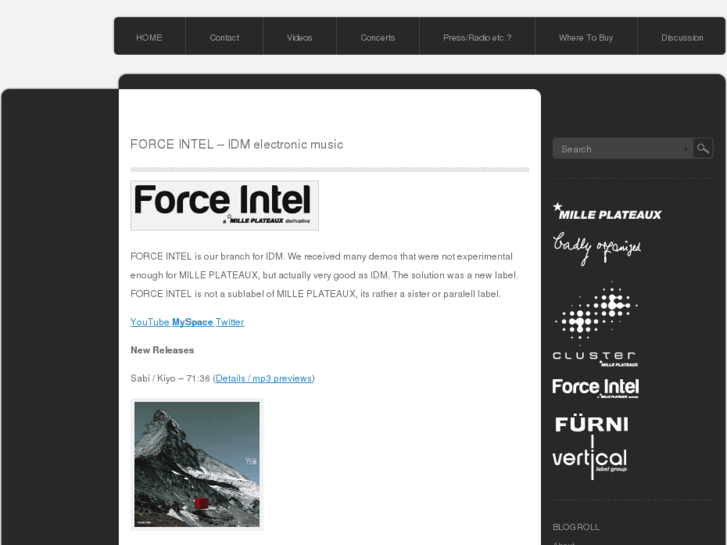This screenshot has width=727, height=545.
Task: Open the Cluster label logo
Action: 595,324
